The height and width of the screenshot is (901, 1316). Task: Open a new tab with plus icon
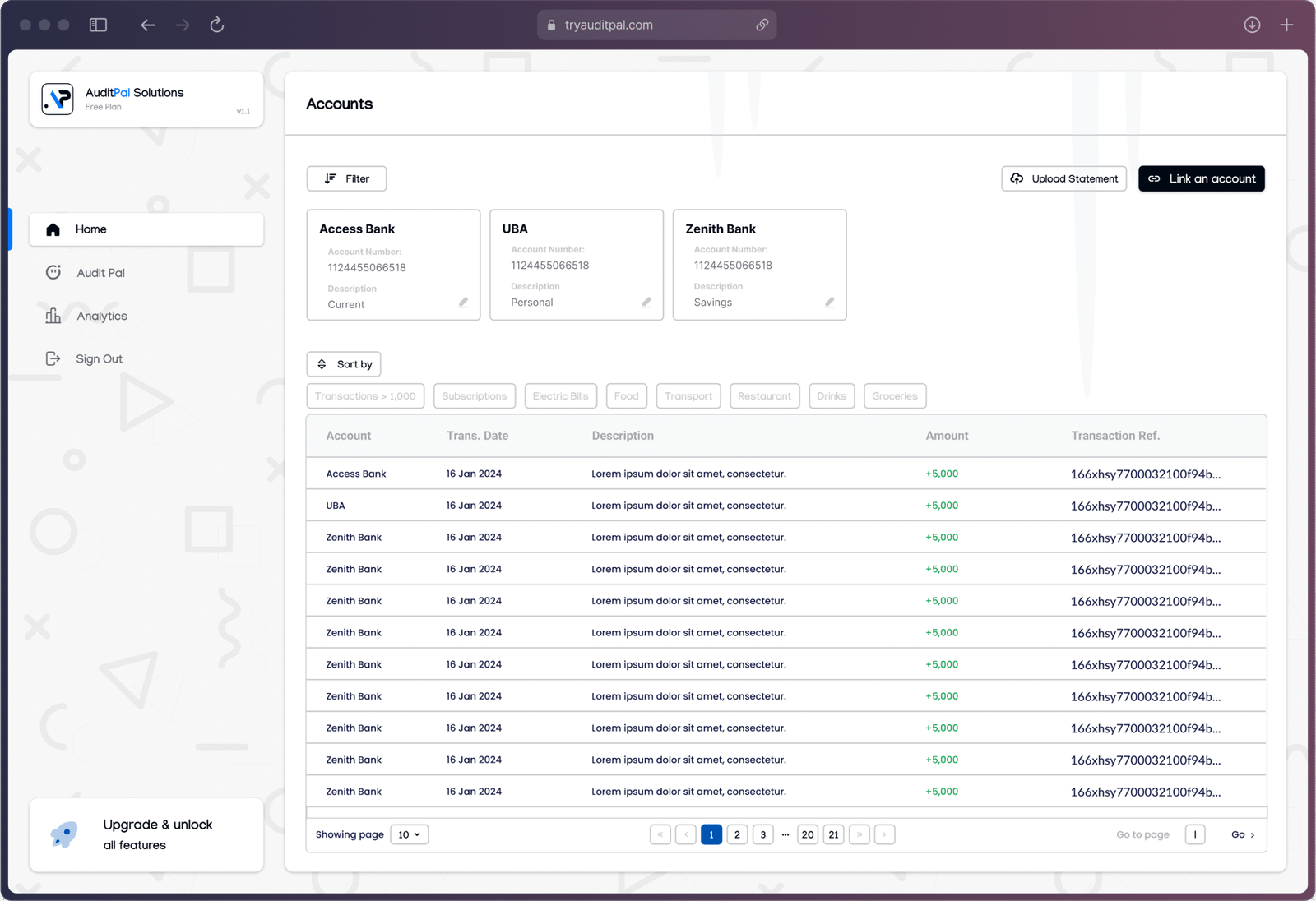point(1286,25)
